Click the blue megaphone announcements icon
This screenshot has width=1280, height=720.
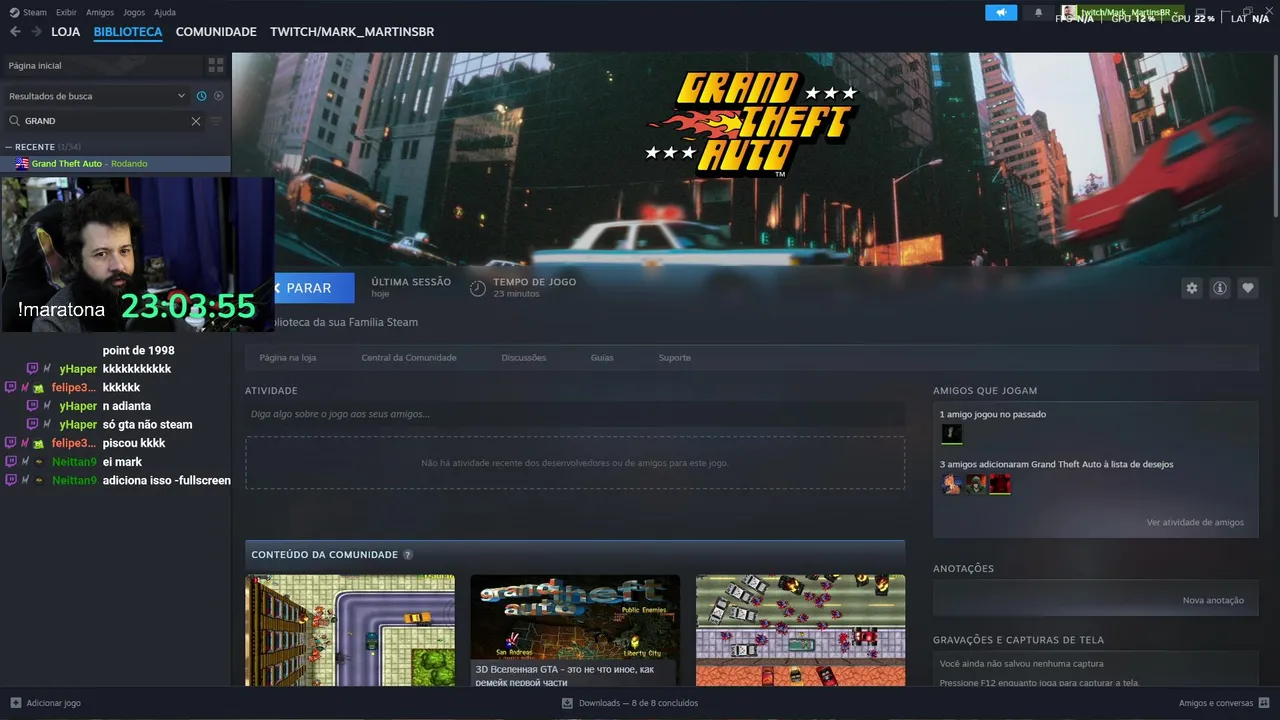coord(1001,13)
